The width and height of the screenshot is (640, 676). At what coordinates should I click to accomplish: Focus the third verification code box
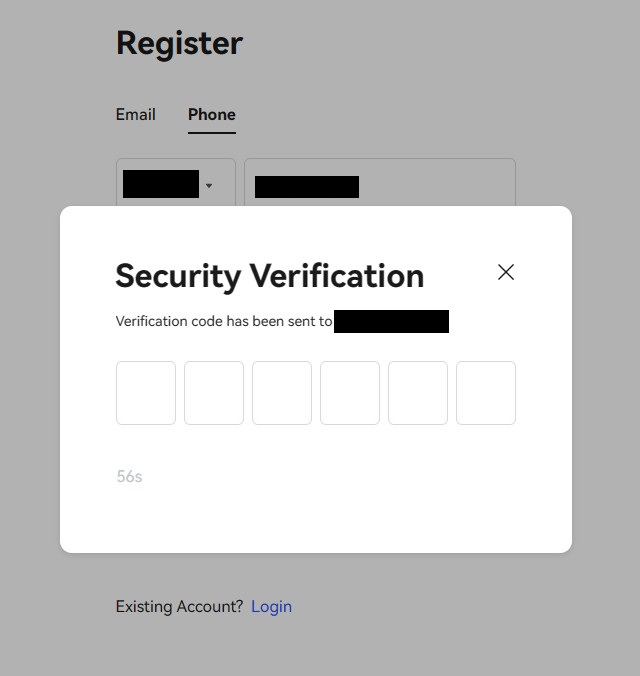point(282,393)
